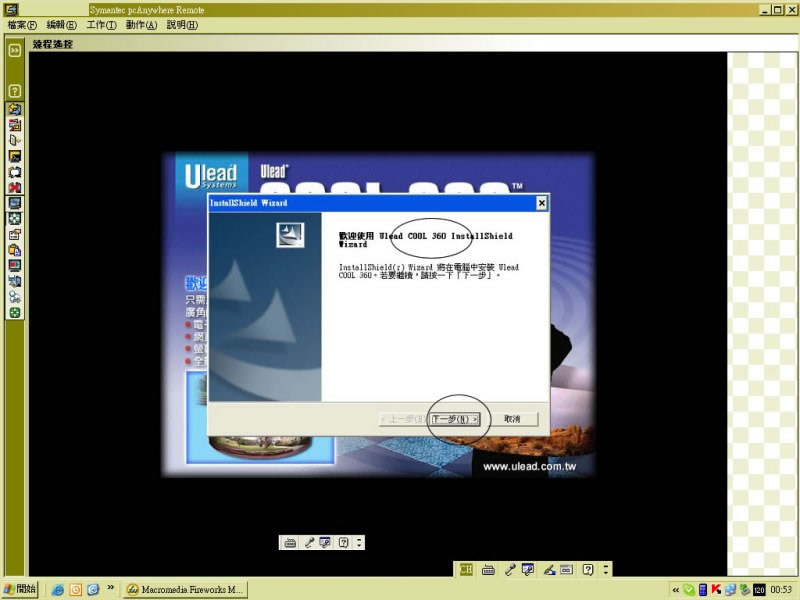Click the keypad icon beside the handwriting pen
This screenshot has width=800, height=600.
[x=566, y=569]
